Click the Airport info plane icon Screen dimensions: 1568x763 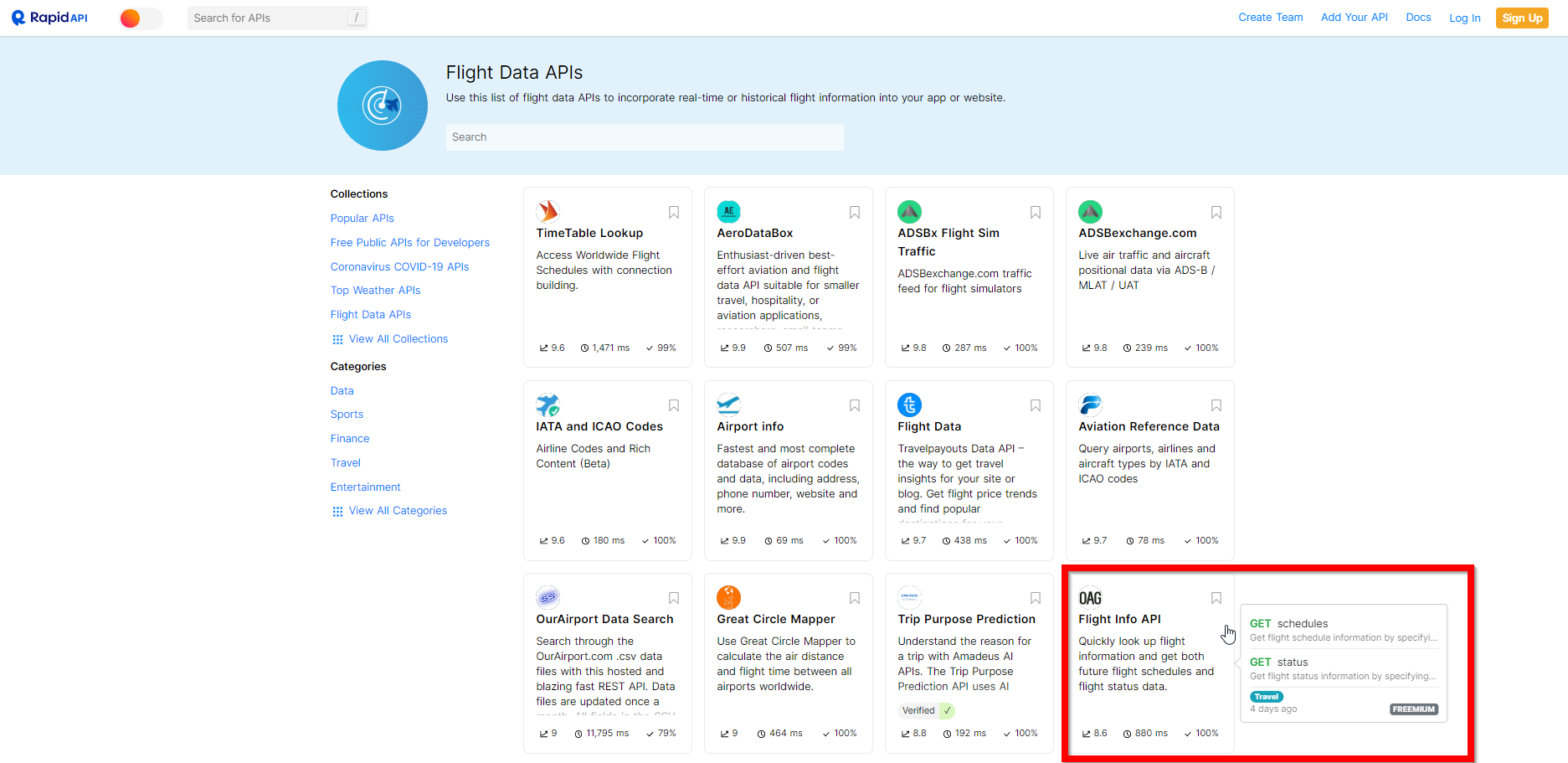[728, 405]
